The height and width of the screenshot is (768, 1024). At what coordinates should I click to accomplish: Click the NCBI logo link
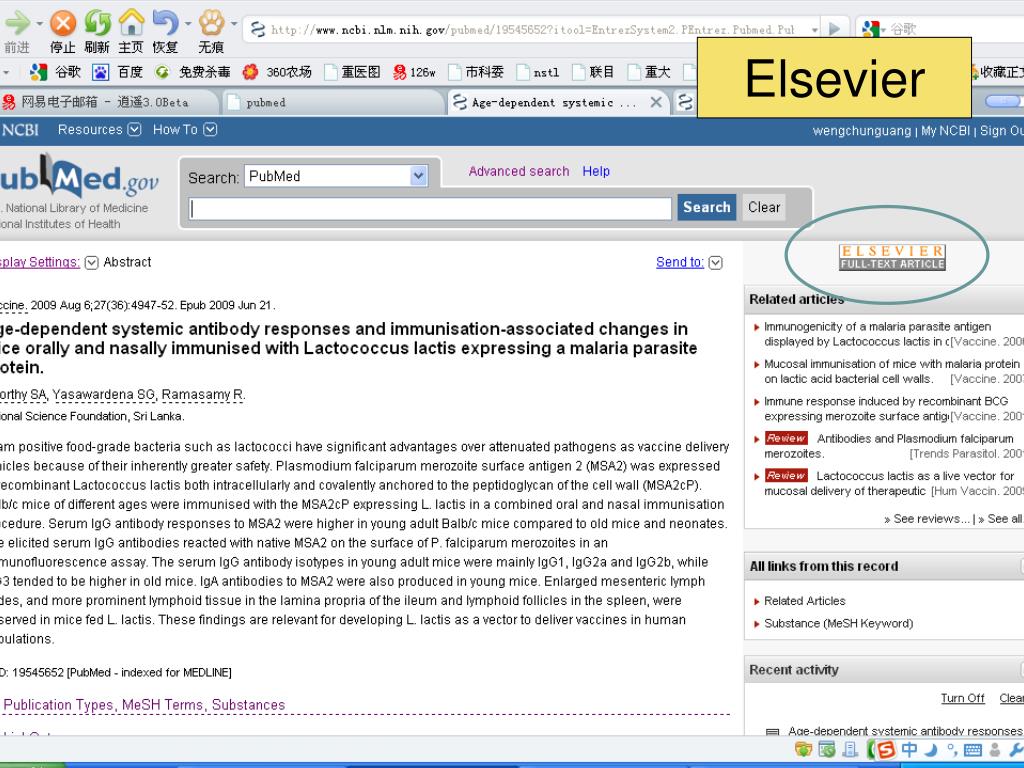20,130
